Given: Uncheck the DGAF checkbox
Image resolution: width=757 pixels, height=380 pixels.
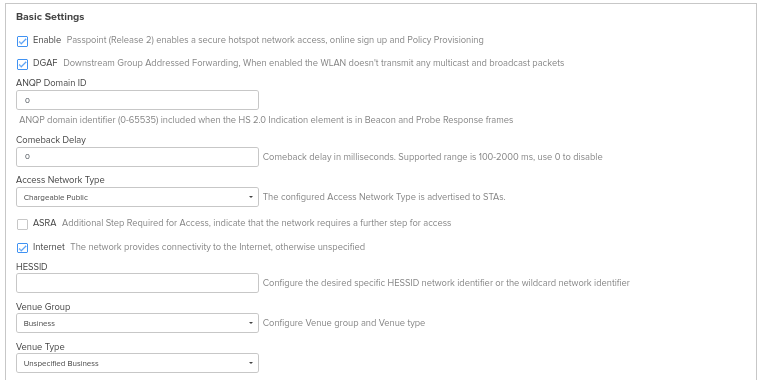Looking at the screenshot, I should [22, 64].
